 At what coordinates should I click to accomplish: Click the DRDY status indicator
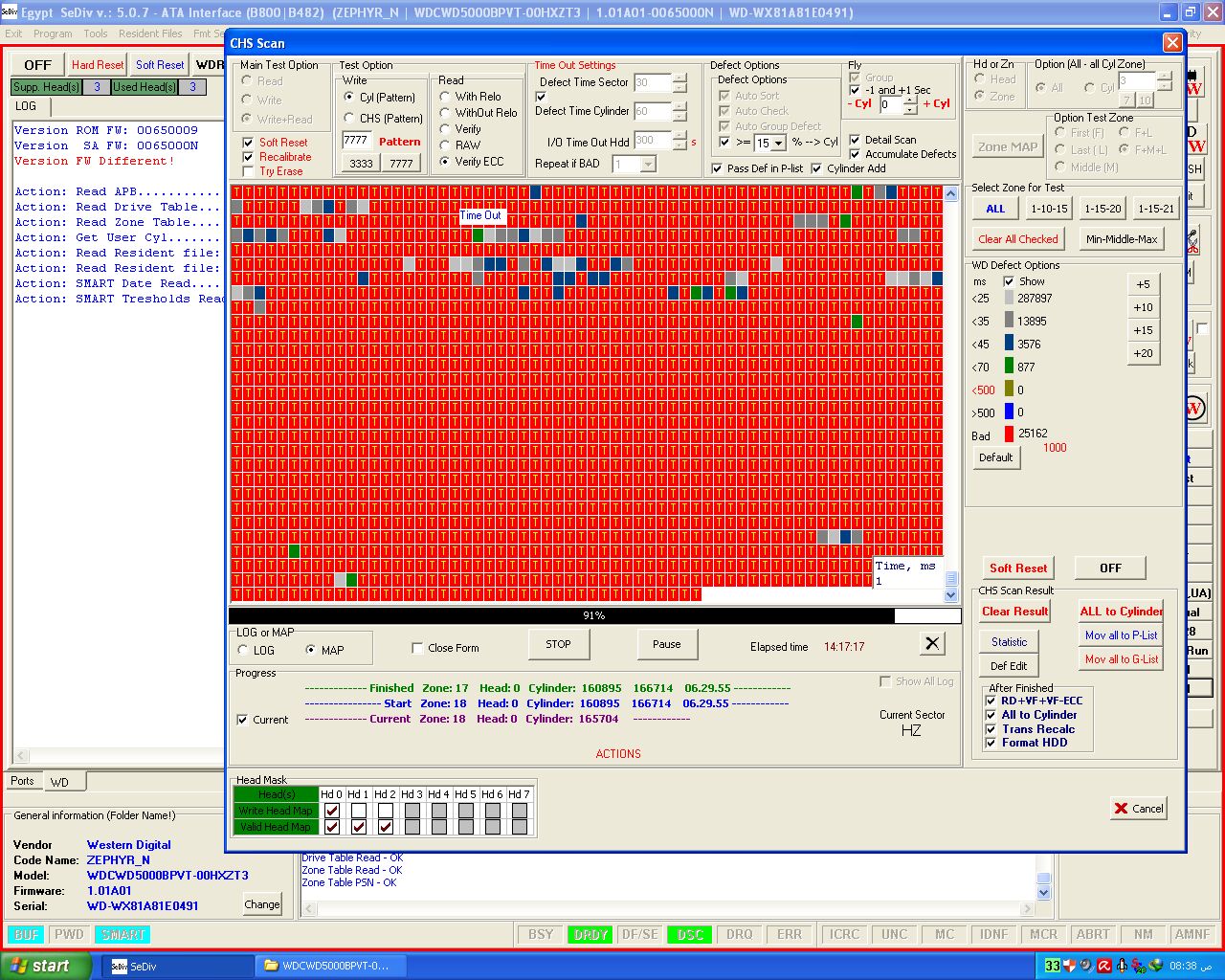(x=590, y=935)
